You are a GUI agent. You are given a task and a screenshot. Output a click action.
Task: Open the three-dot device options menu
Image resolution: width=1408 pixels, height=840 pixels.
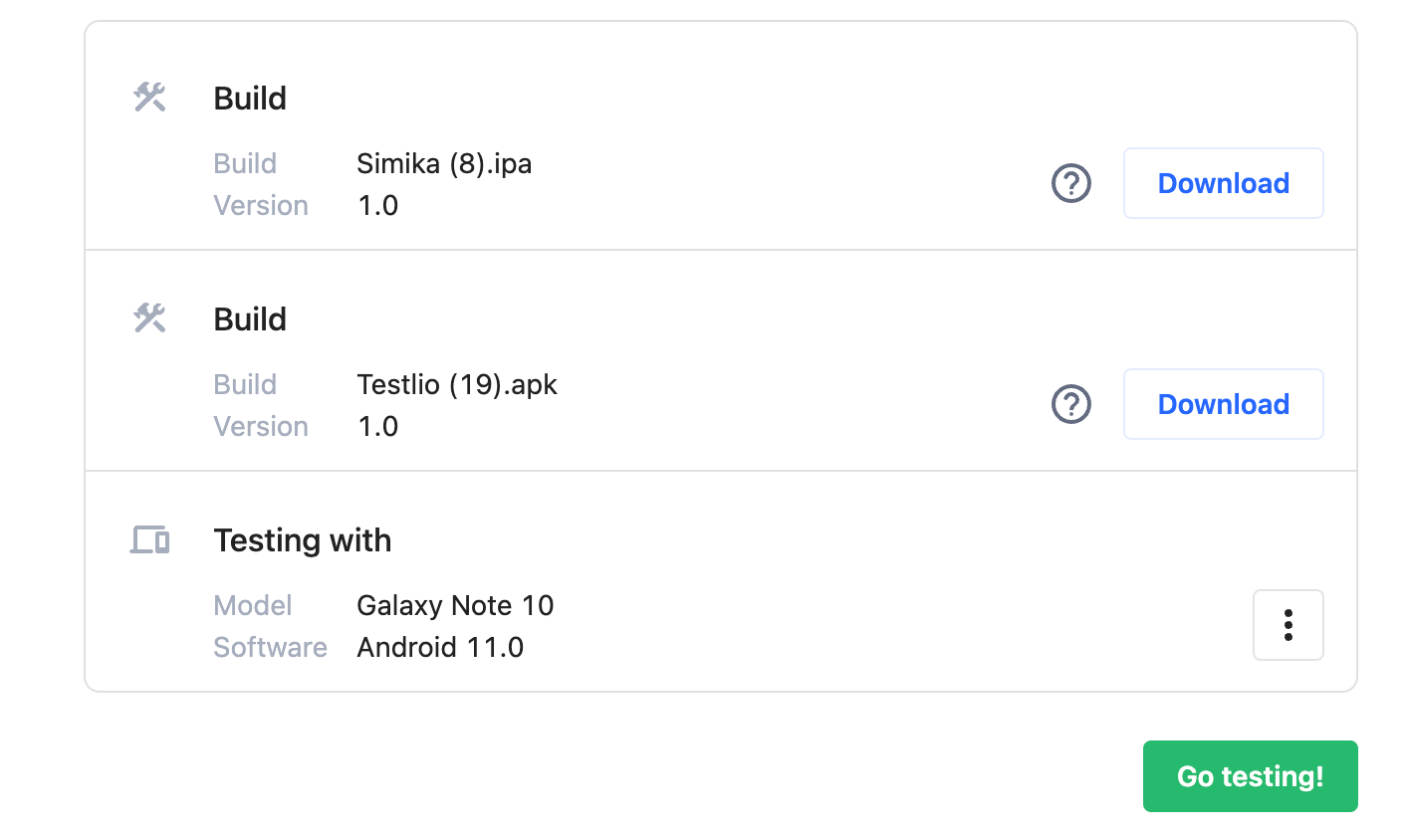[x=1288, y=625]
